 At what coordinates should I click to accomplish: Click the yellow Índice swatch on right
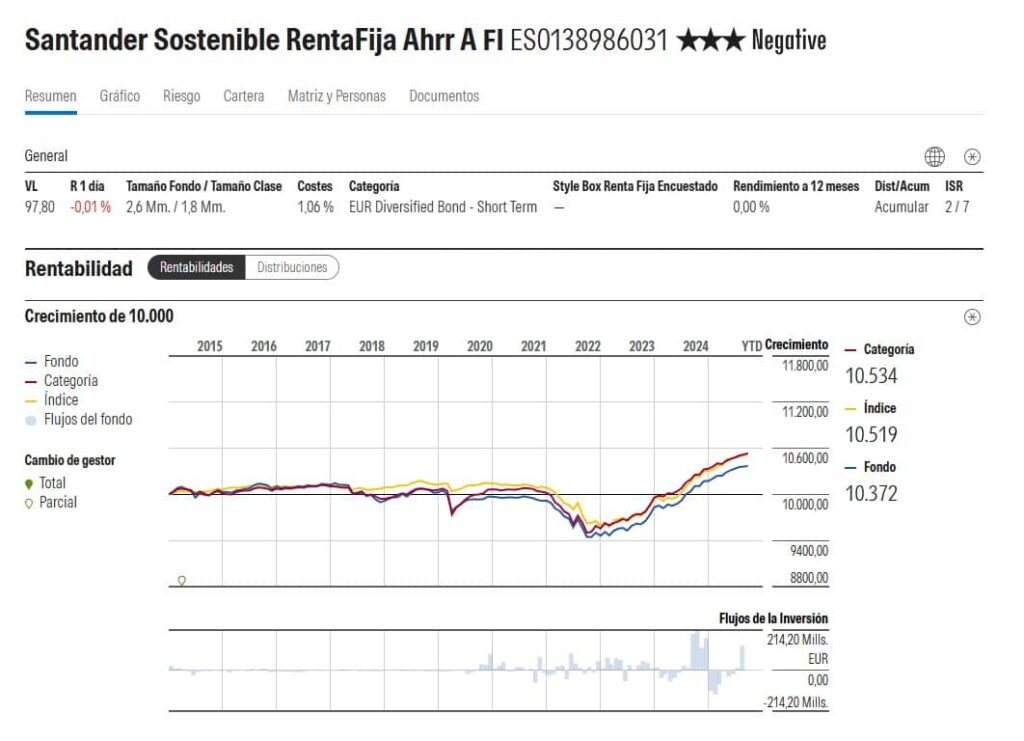(850, 409)
